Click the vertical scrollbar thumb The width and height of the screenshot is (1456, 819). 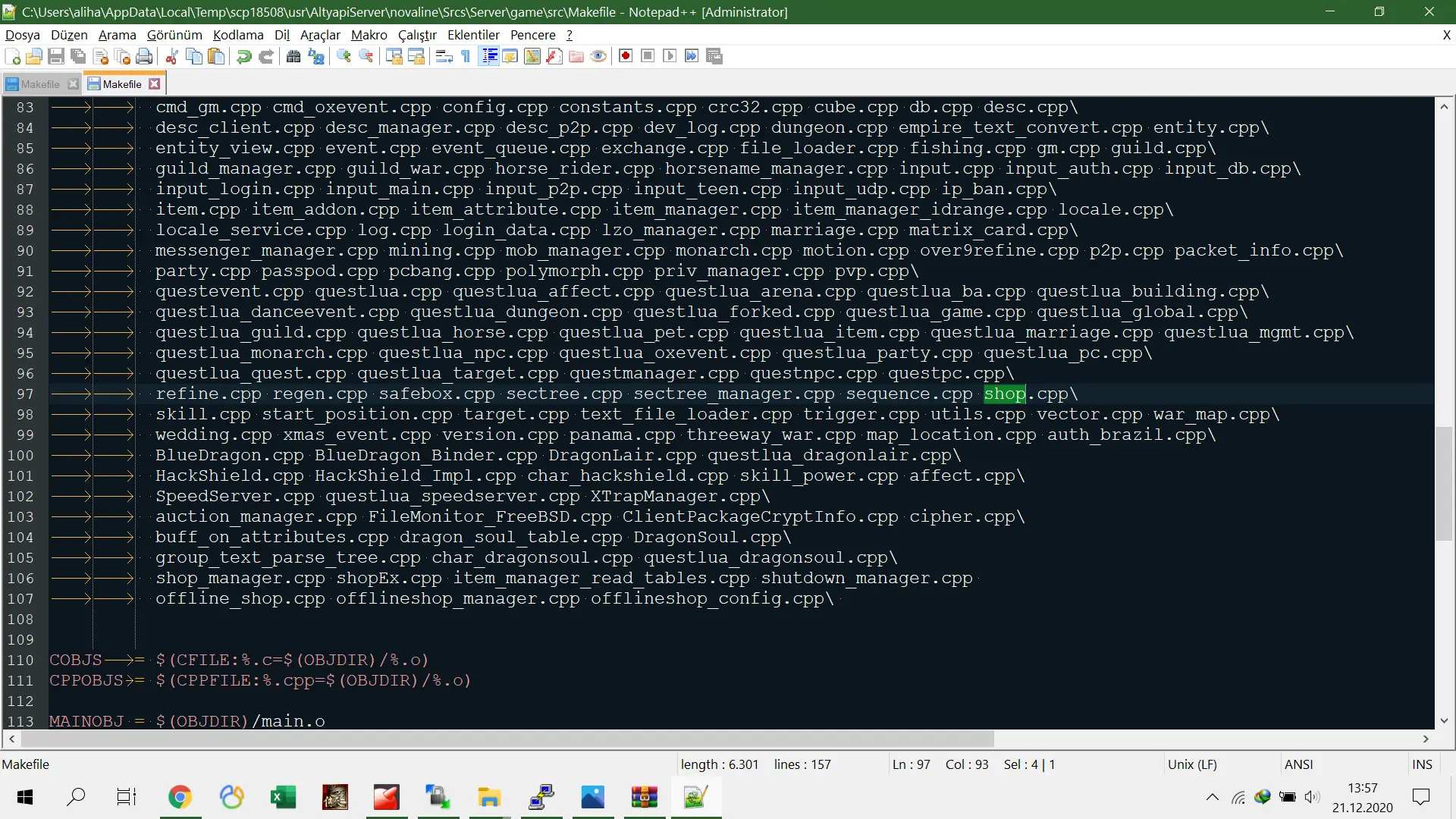(1444, 483)
